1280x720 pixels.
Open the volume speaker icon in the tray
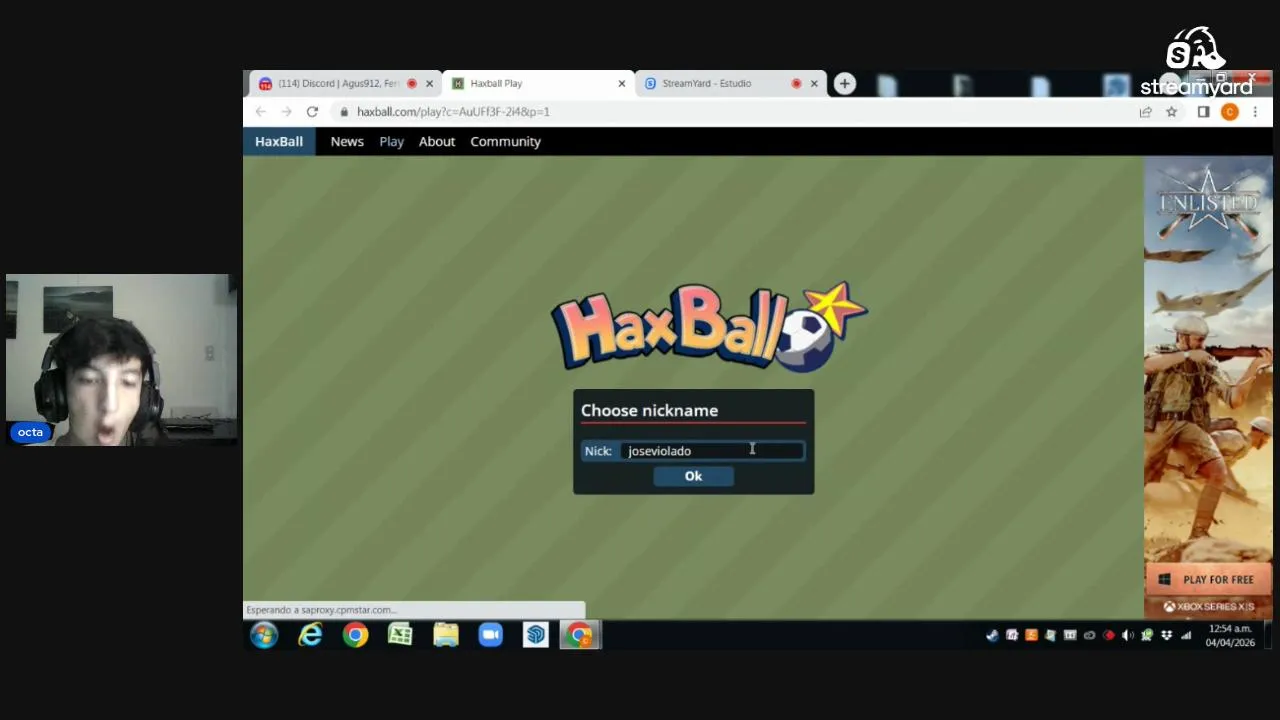point(1128,635)
